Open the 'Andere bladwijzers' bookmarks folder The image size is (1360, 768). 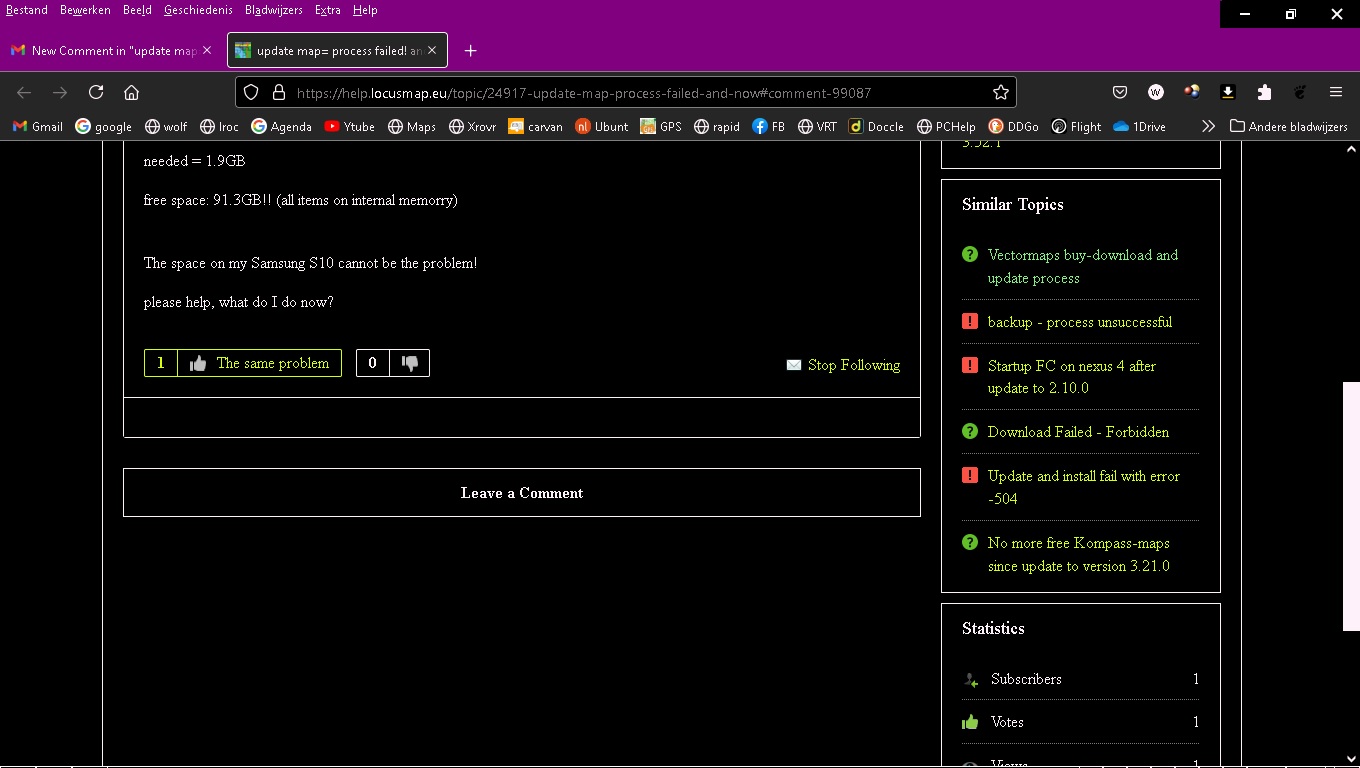point(1288,126)
